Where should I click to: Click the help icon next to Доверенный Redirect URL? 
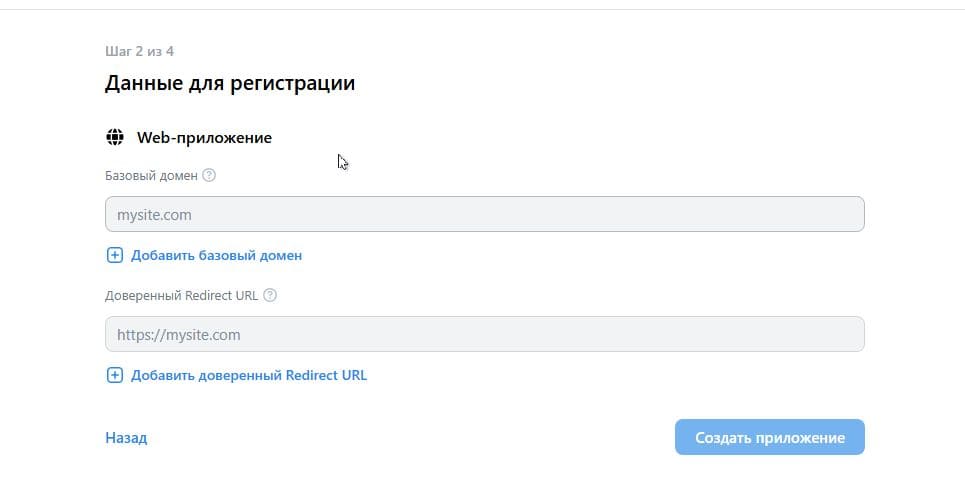point(270,295)
